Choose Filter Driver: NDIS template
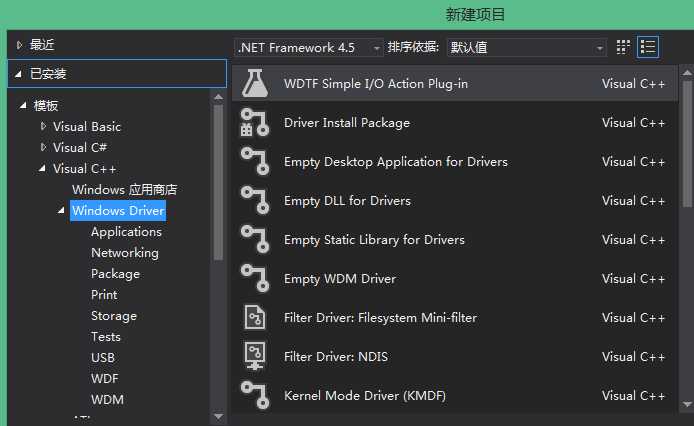 pyautogui.click(x=455, y=356)
